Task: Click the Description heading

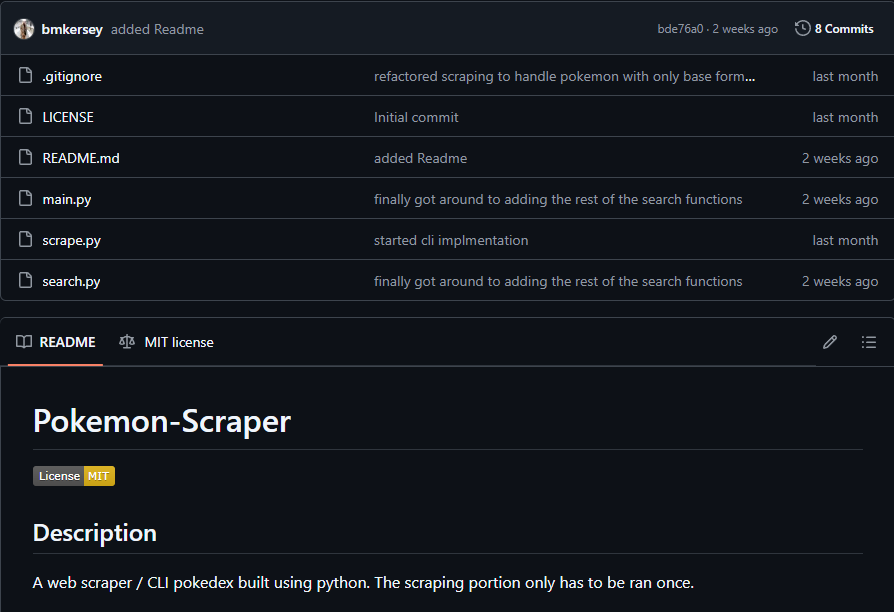Action: tap(95, 533)
